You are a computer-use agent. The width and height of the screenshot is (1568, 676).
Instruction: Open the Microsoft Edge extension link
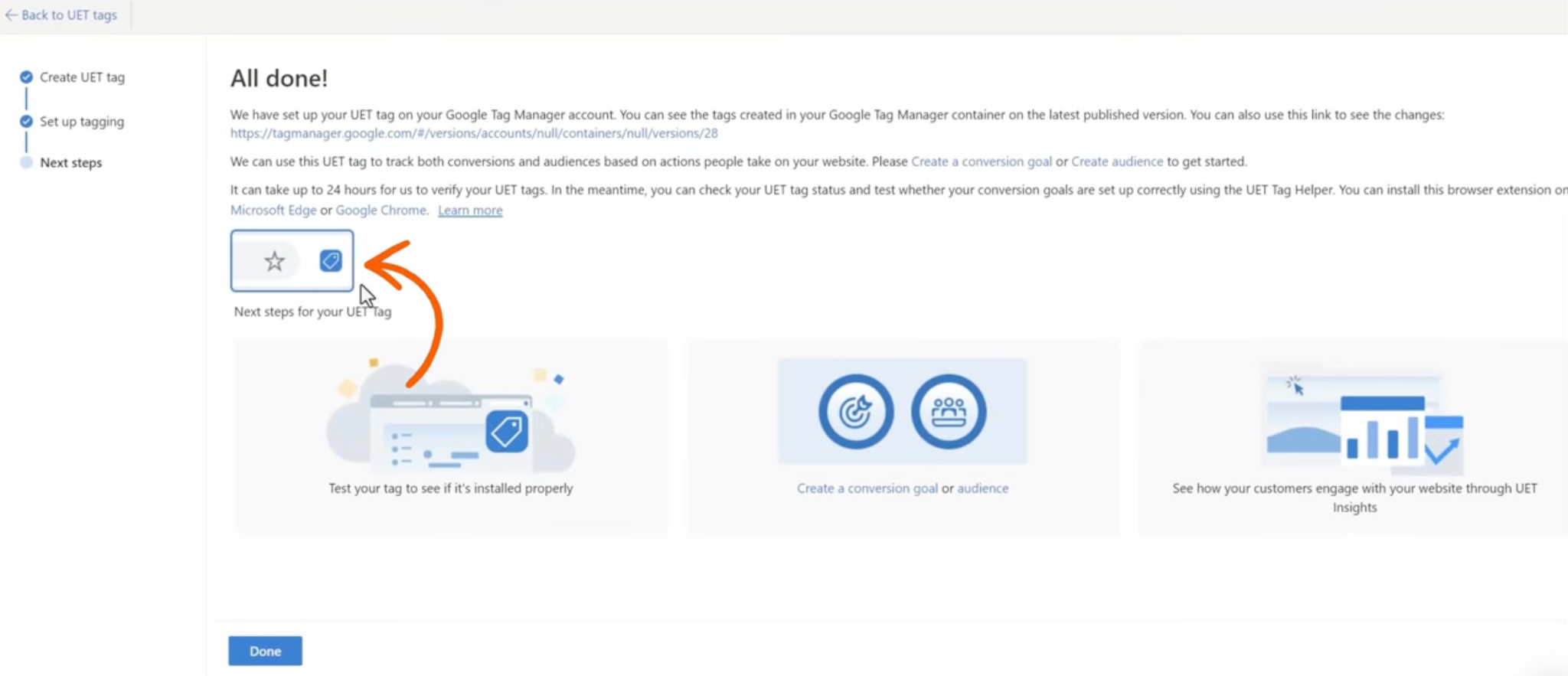(x=273, y=210)
